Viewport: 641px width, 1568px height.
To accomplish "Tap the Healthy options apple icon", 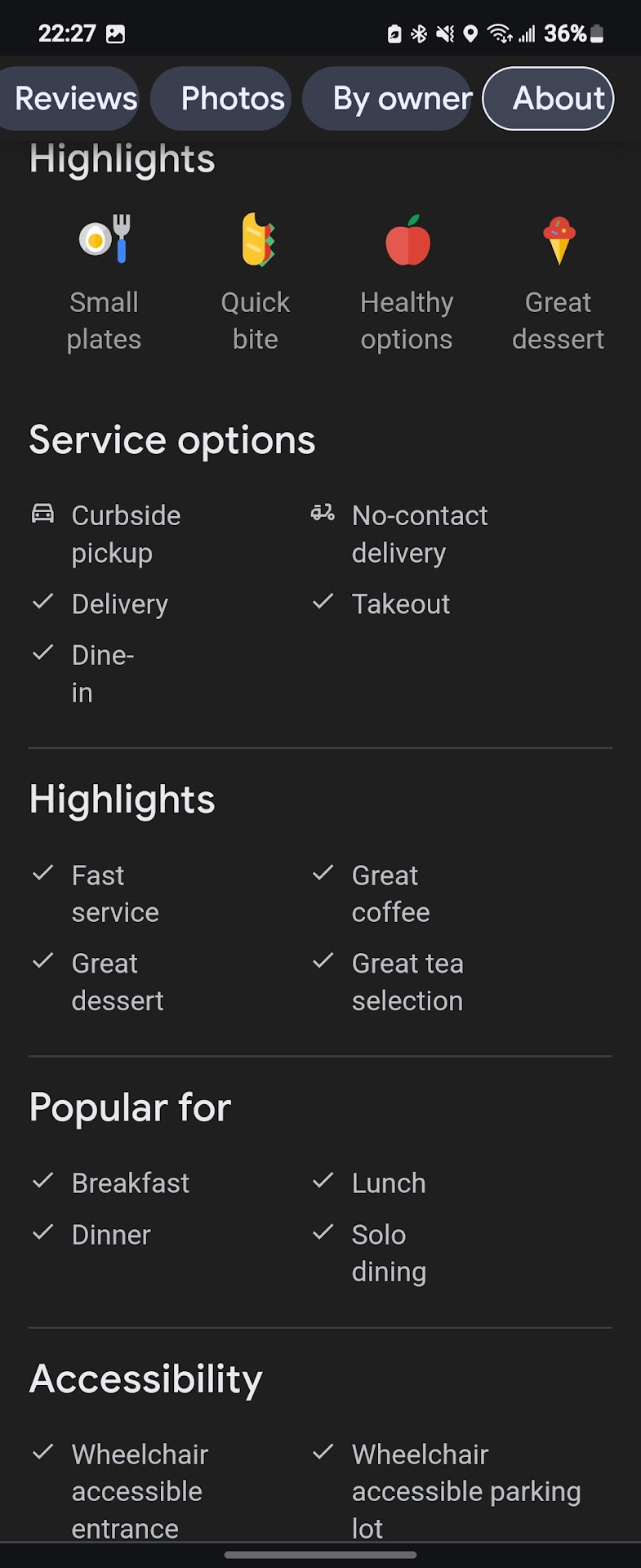I will tap(407, 241).
